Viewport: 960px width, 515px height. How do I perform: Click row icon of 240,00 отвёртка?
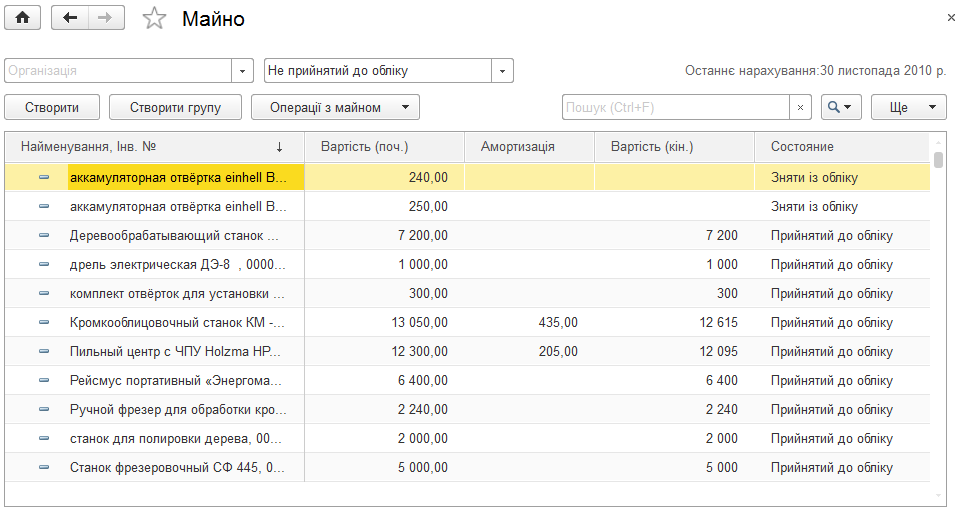(x=44, y=177)
